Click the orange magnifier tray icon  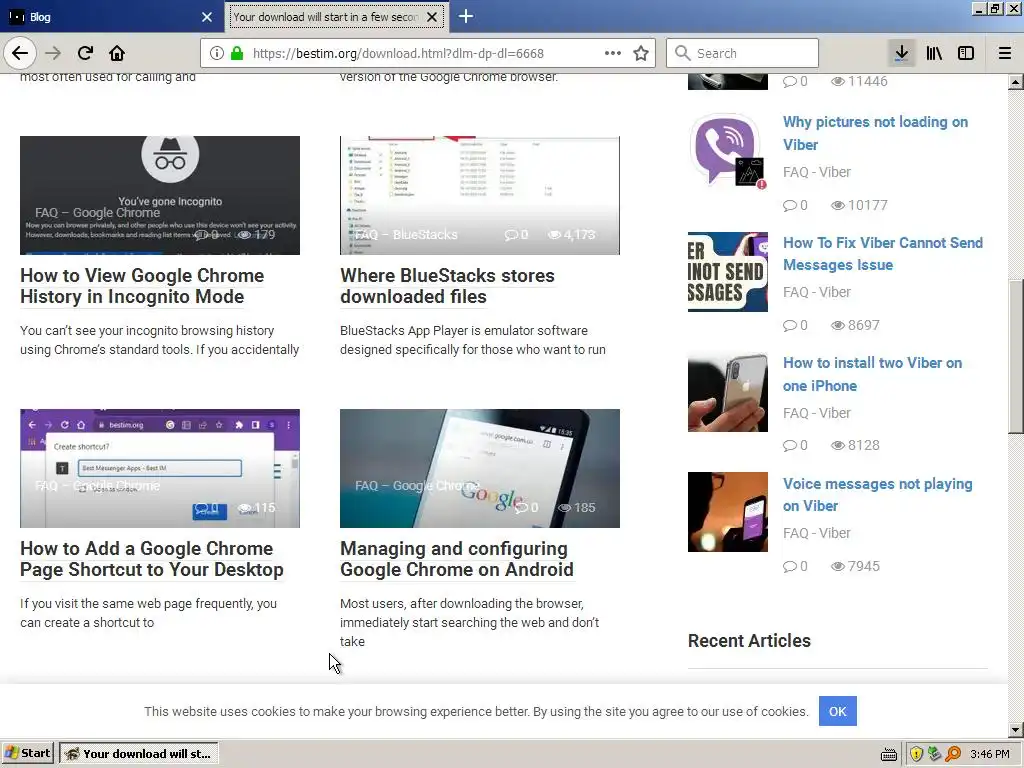click(953, 754)
